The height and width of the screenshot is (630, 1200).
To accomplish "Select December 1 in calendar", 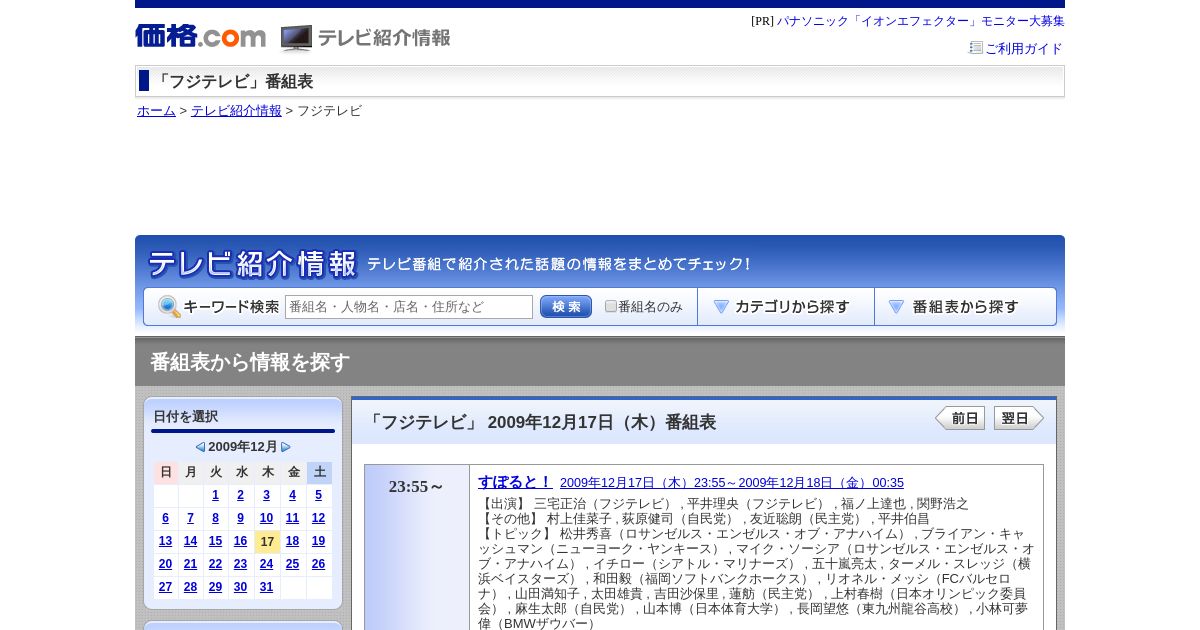I will pos(215,495).
